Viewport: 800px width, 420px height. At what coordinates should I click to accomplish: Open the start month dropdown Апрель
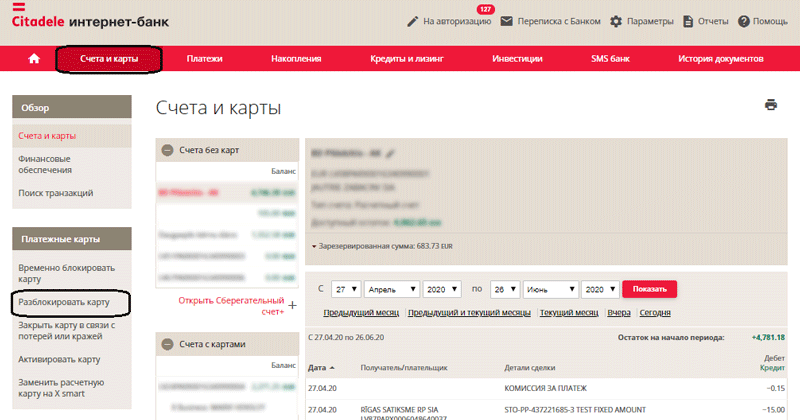click(392, 289)
